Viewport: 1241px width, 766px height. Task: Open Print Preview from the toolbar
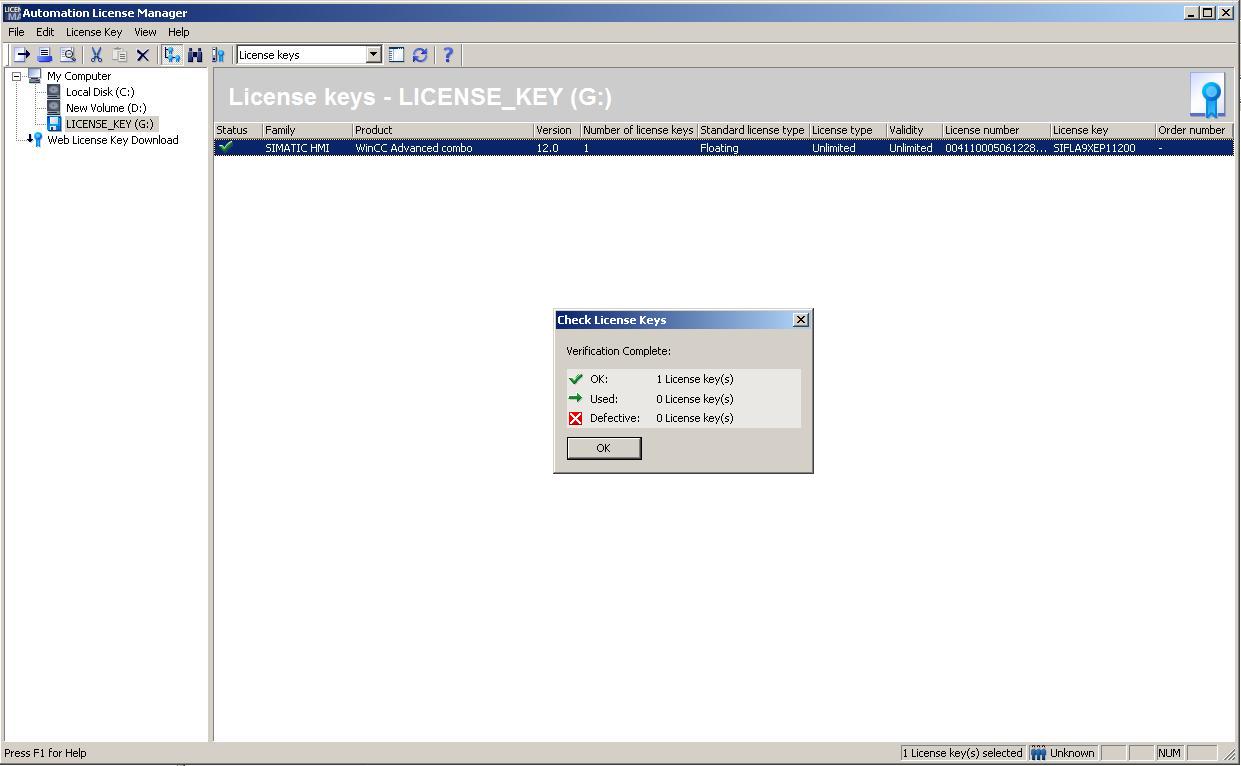pyautogui.click(x=68, y=55)
